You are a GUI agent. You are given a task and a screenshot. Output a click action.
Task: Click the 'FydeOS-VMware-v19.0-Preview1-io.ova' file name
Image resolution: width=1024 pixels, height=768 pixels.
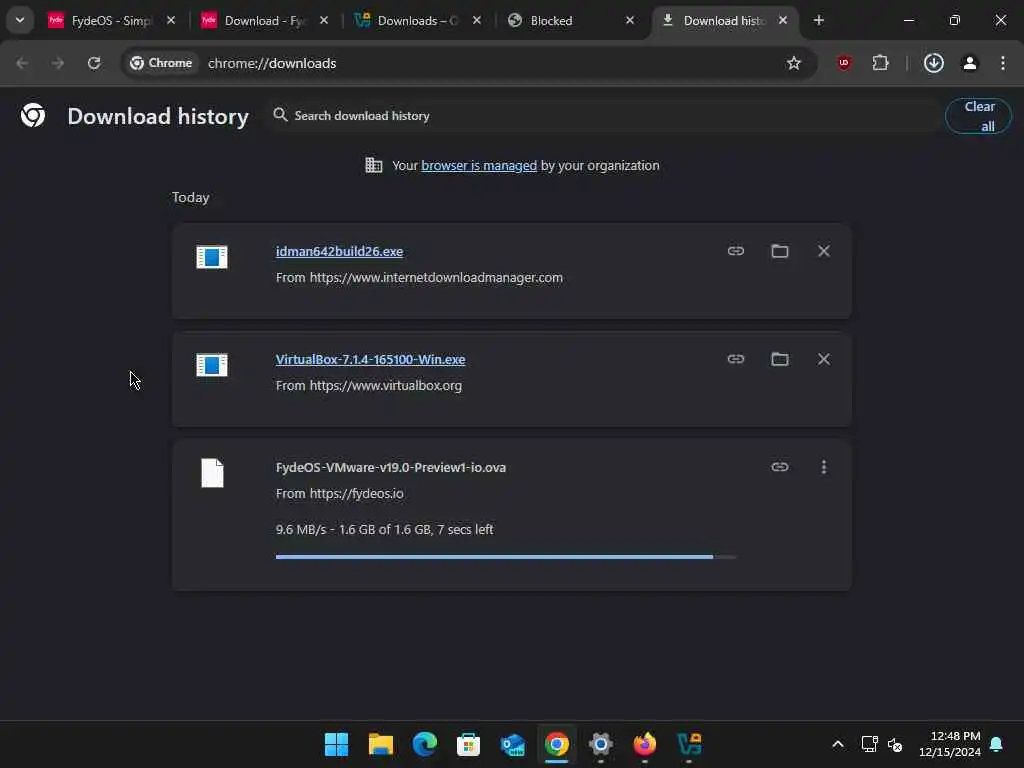391,468
